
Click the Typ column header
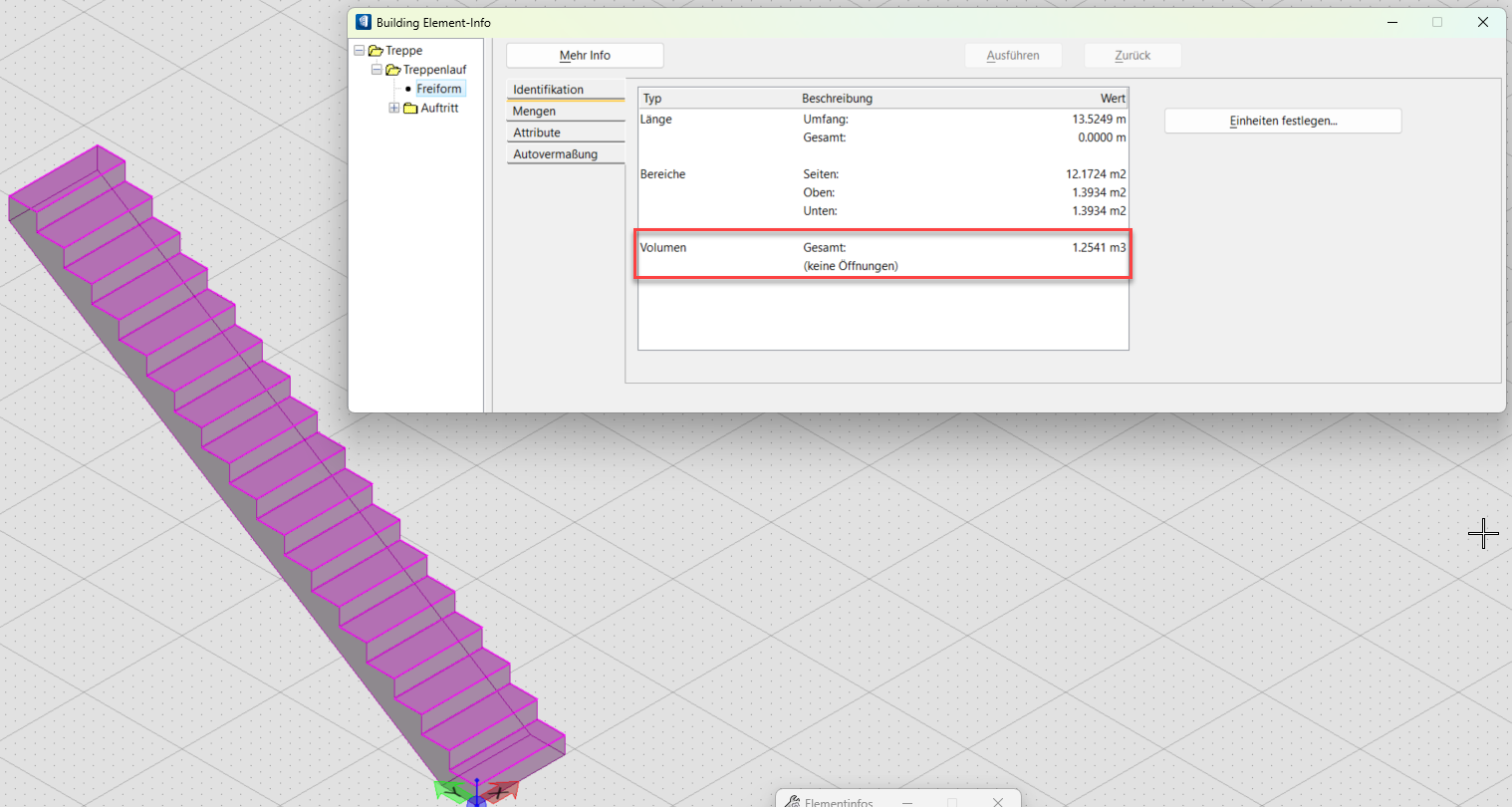pyautogui.click(x=719, y=99)
